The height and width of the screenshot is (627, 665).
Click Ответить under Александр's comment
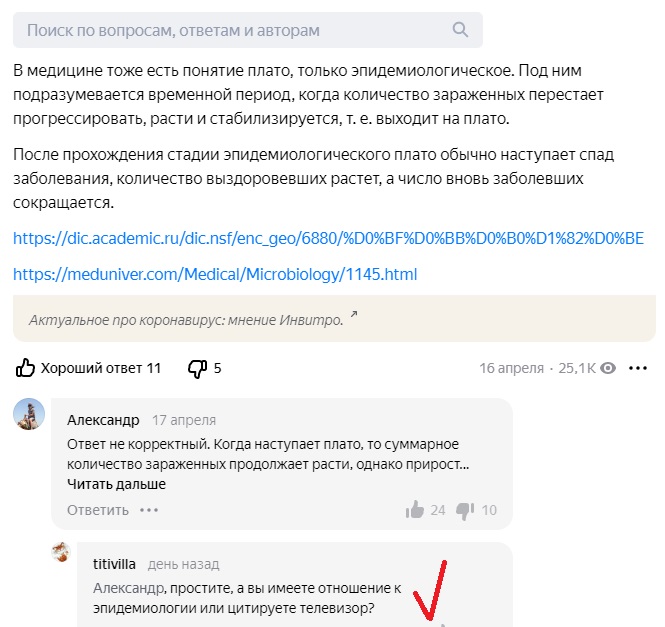(x=98, y=510)
